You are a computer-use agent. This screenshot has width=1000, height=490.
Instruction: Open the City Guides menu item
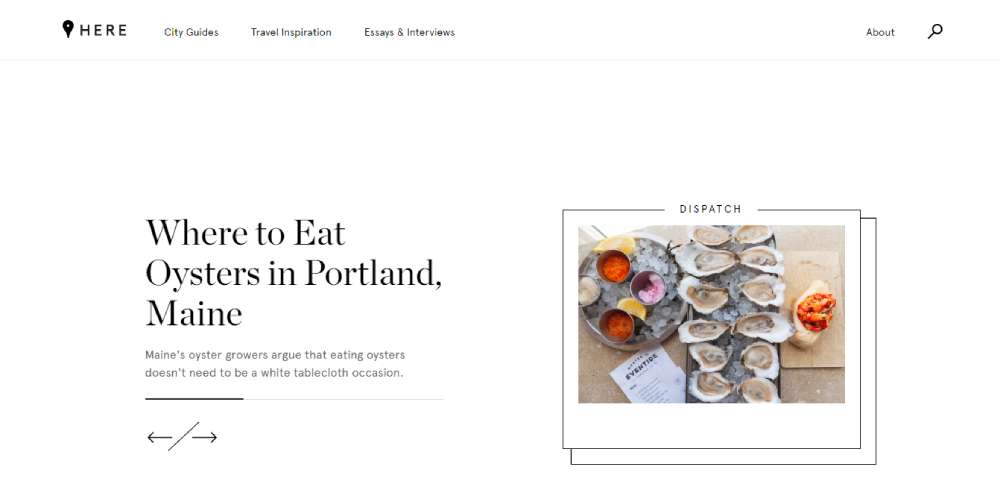click(191, 32)
